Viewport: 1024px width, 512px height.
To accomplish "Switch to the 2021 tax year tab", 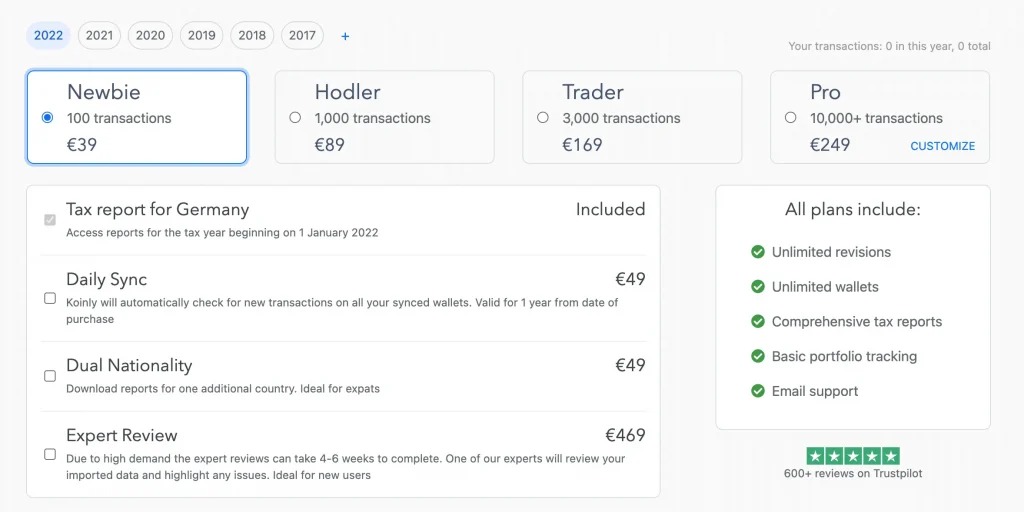I will click(99, 36).
